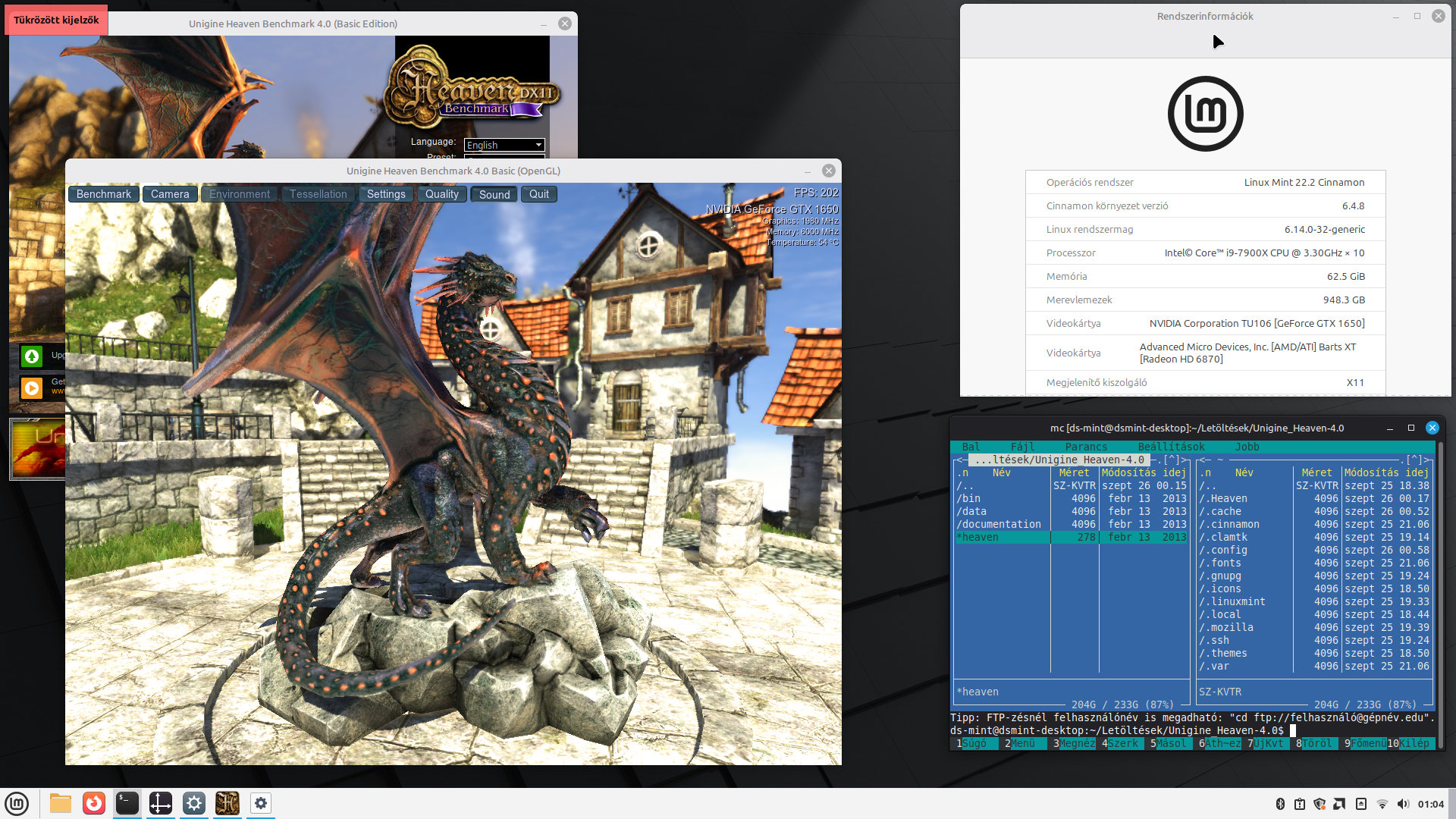Open the Beállítások menu in mc
Viewport: 1456px width, 819px height.
1171,447
